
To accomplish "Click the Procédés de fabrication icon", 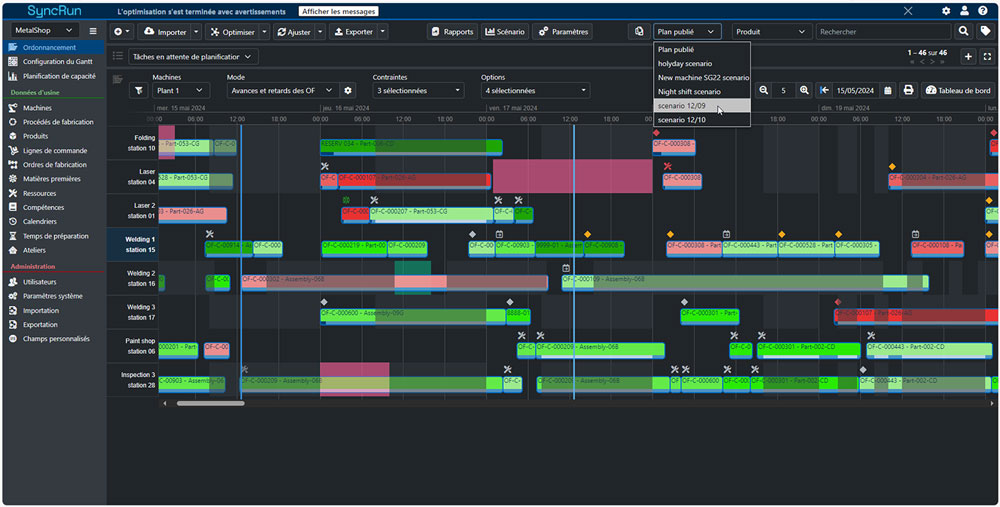I will (13, 122).
